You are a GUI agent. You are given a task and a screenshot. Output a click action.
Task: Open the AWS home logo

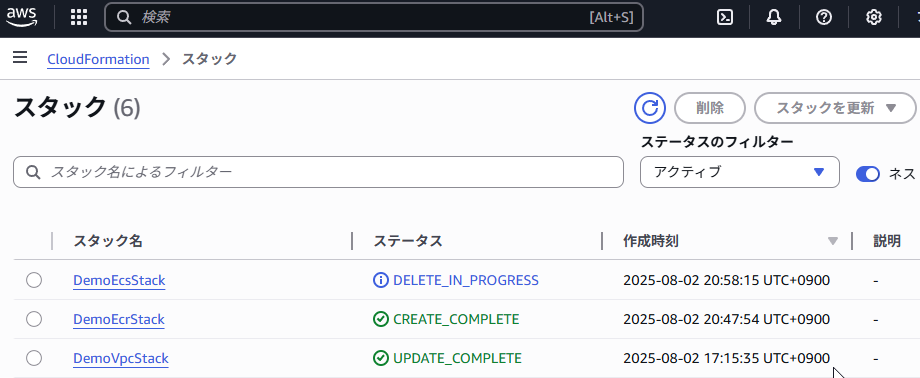[x=22, y=17]
